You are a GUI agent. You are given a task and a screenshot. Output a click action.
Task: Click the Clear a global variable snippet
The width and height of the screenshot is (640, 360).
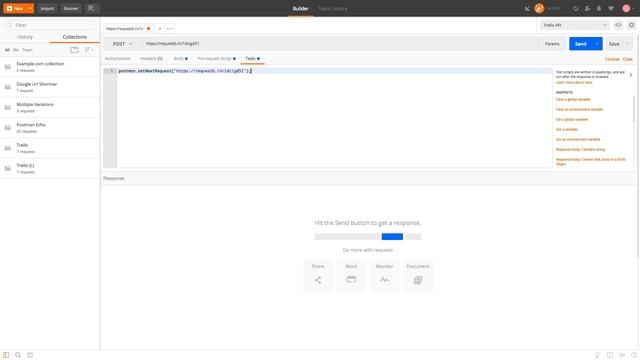[x=573, y=100]
